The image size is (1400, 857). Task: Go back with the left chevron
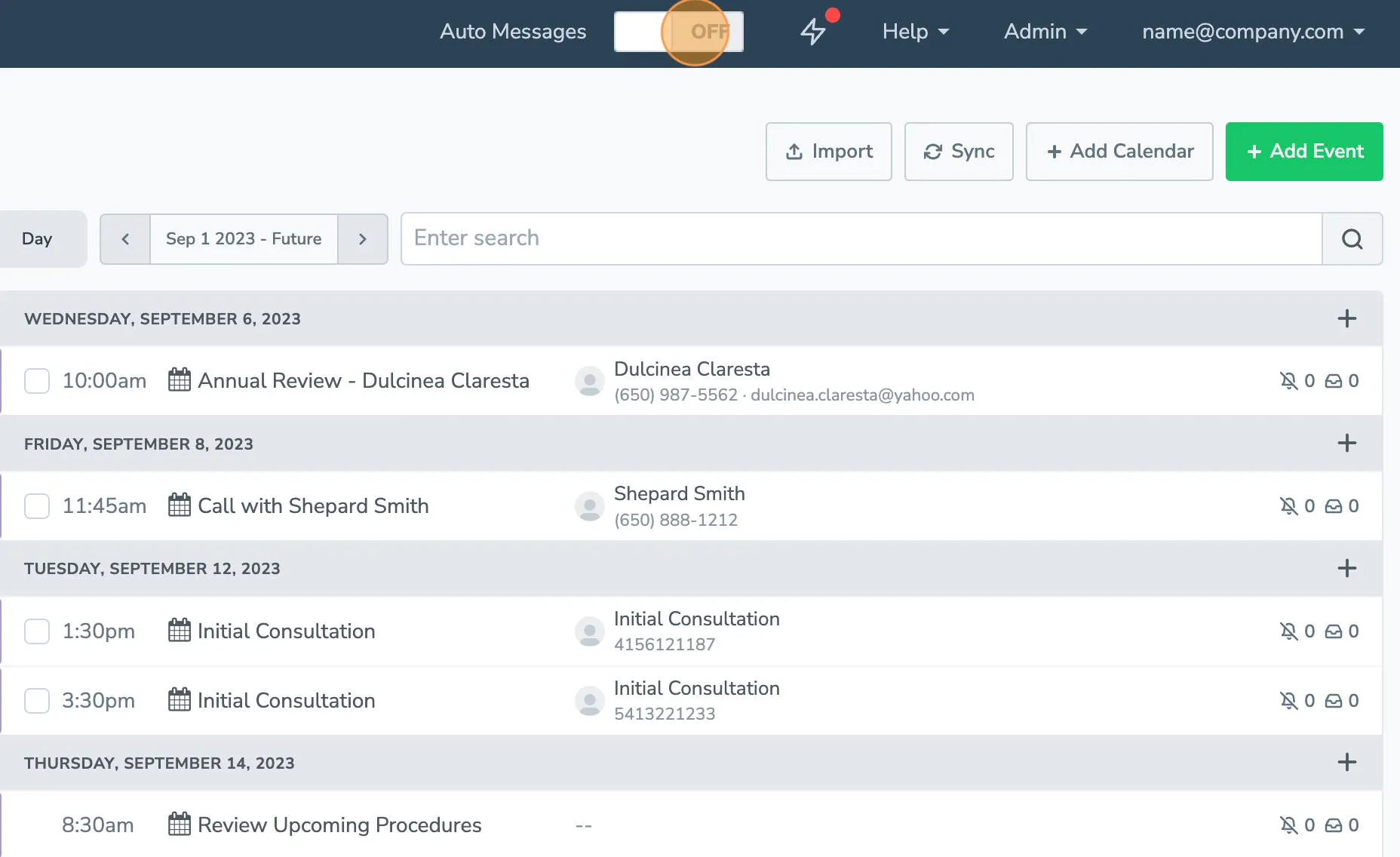[124, 239]
